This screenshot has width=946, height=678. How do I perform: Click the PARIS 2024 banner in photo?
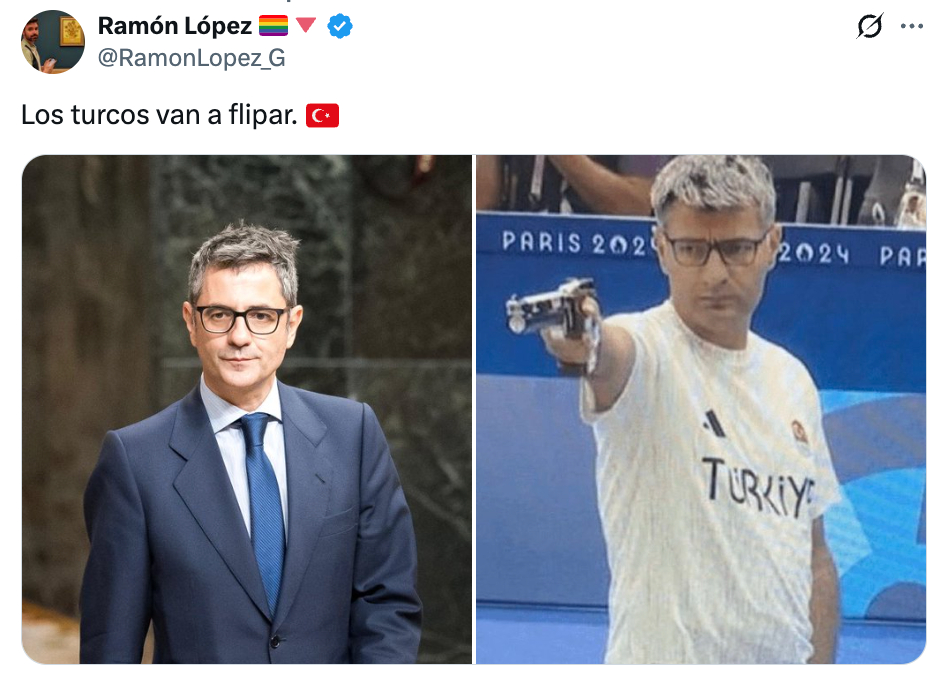tap(576, 243)
